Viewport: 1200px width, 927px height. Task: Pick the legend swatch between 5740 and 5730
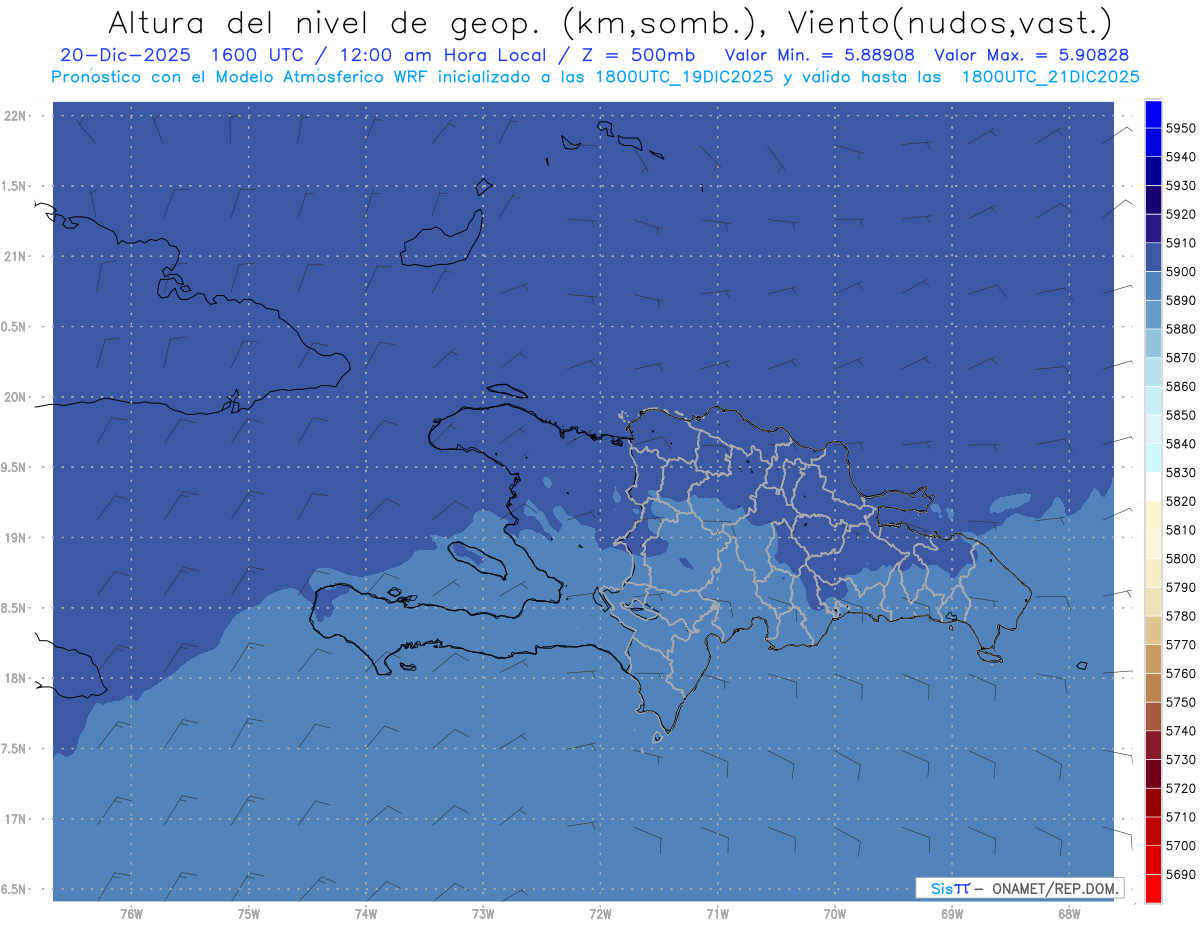[1153, 745]
